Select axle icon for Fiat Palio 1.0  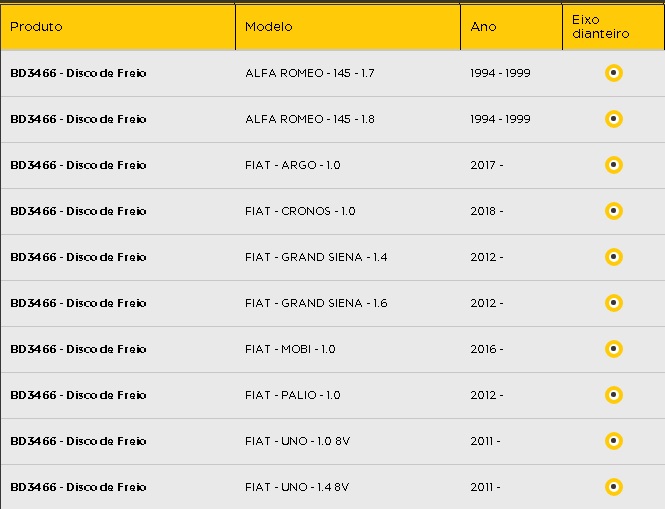coord(614,395)
